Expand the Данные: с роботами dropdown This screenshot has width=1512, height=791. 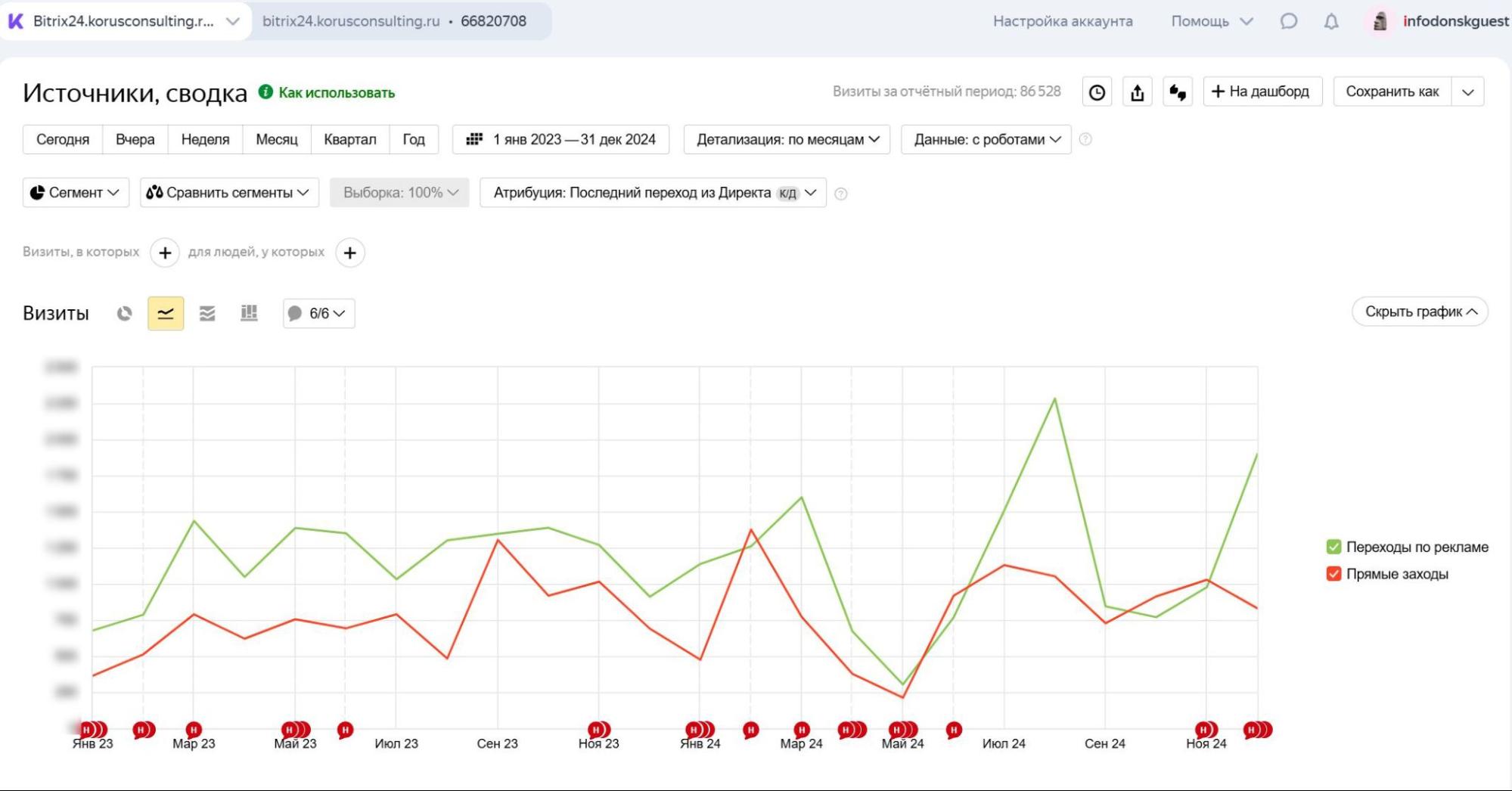986,139
